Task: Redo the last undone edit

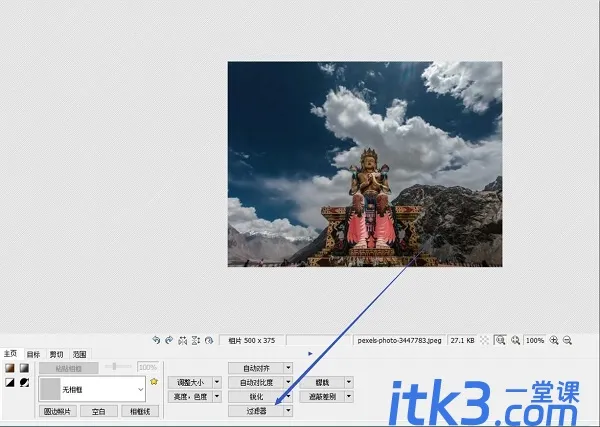Action: 169,340
